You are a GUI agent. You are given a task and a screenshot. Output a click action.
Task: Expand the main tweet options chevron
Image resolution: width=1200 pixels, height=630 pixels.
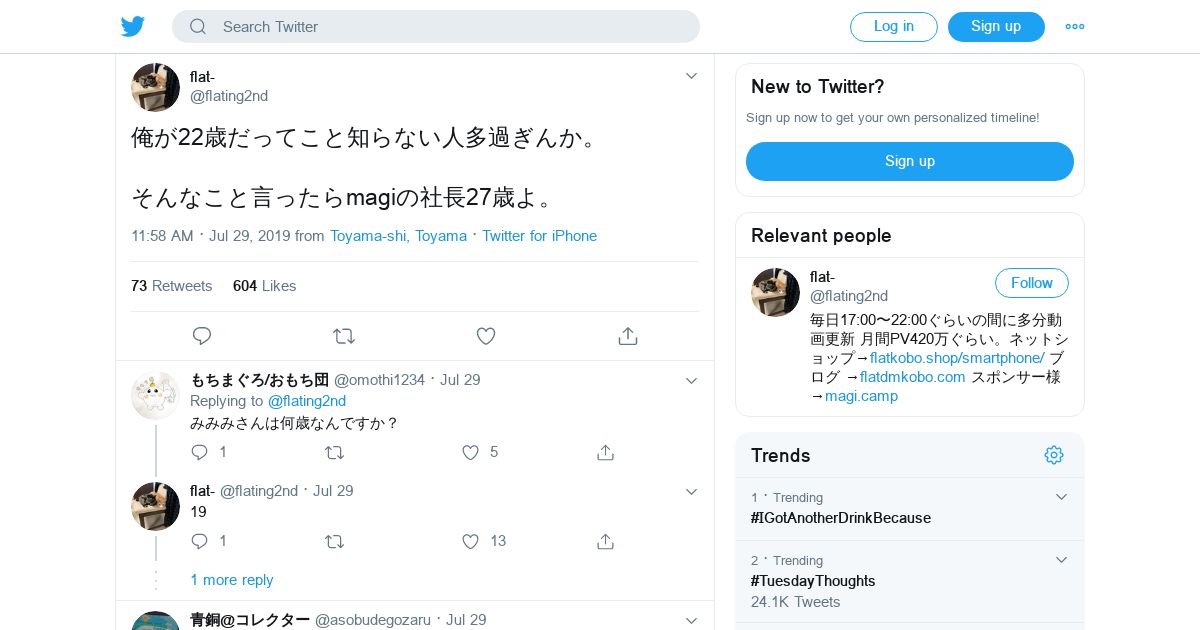pyautogui.click(x=691, y=76)
